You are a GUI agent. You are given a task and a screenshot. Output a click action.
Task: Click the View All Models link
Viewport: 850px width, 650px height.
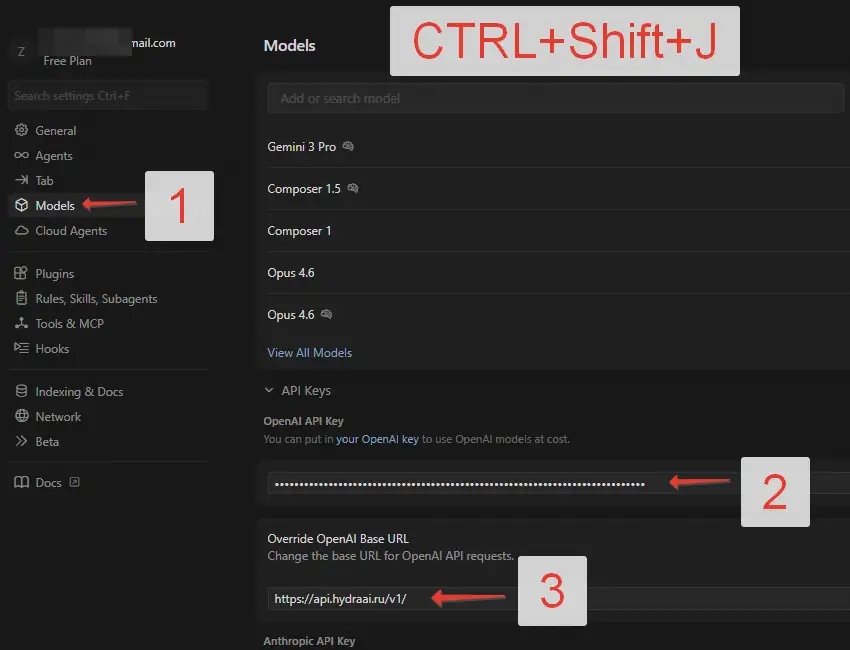pos(309,353)
